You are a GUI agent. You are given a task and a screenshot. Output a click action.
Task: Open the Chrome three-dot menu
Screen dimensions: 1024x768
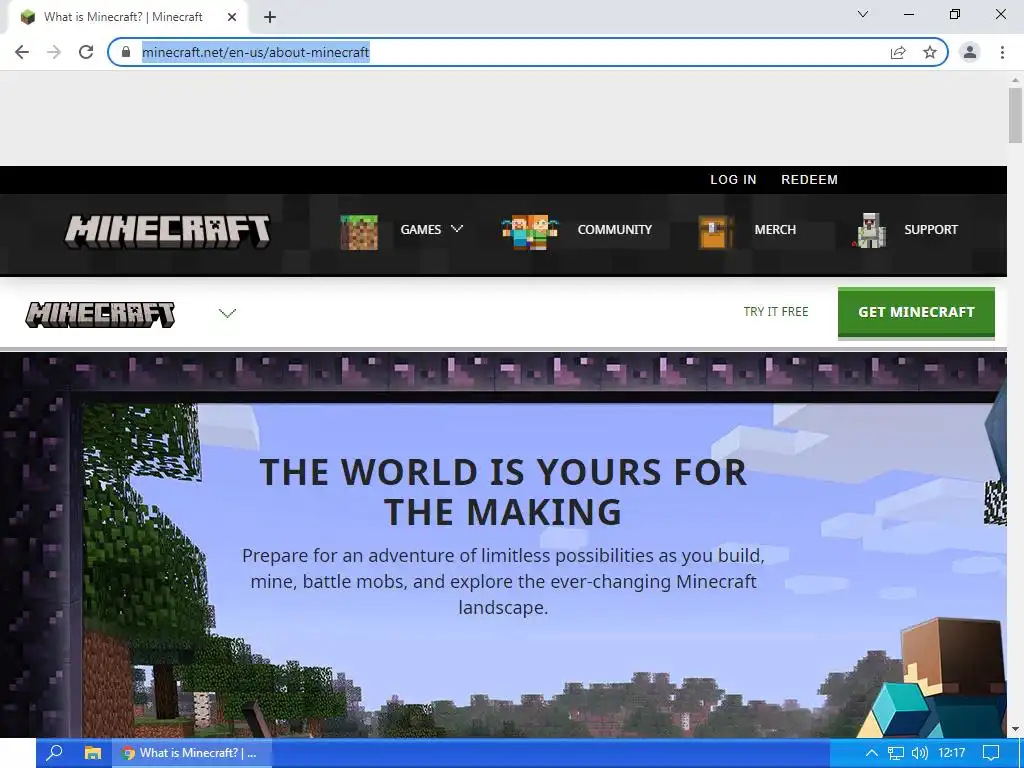[1002, 52]
